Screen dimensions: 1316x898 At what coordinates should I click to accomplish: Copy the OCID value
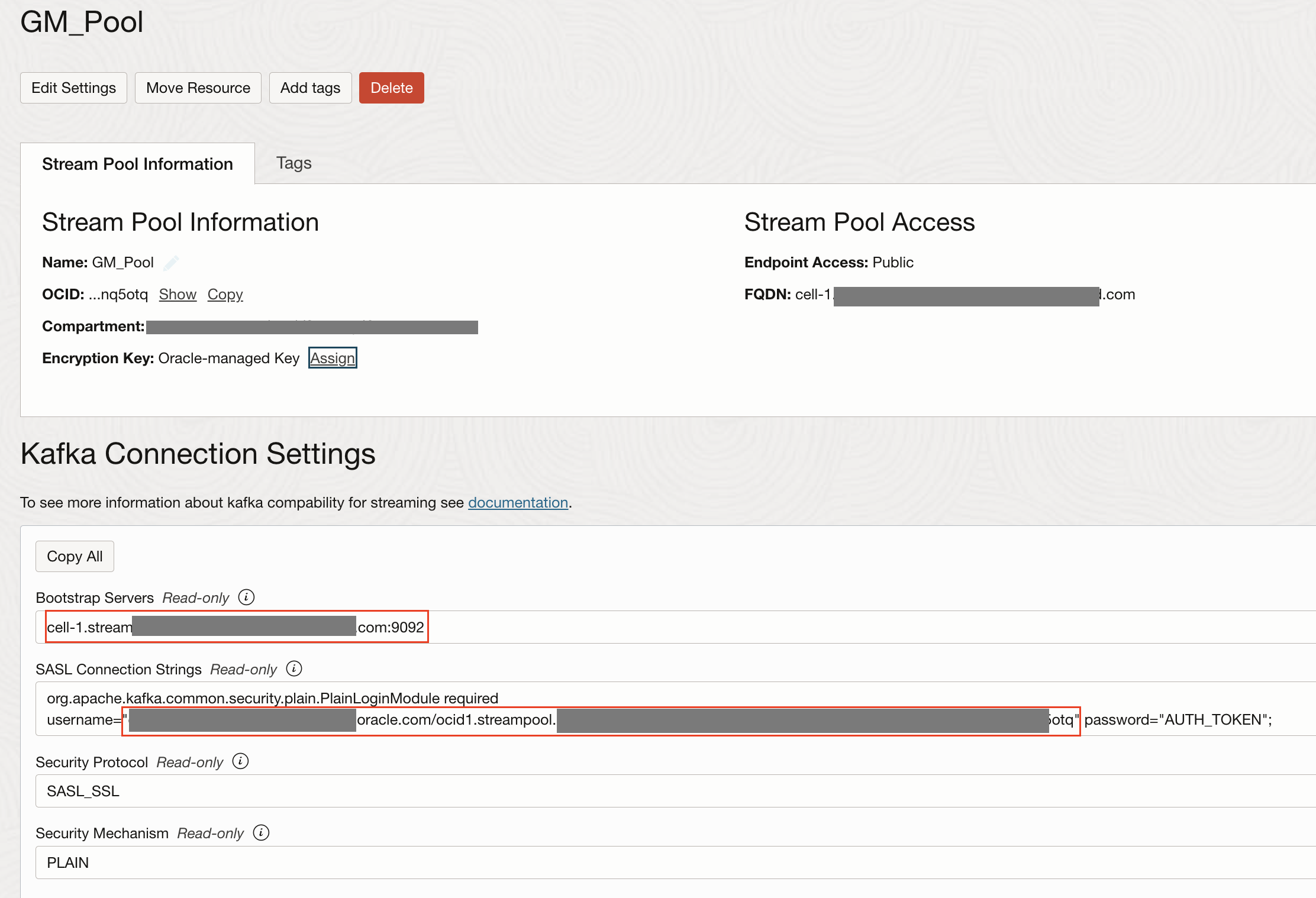(x=225, y=295)
